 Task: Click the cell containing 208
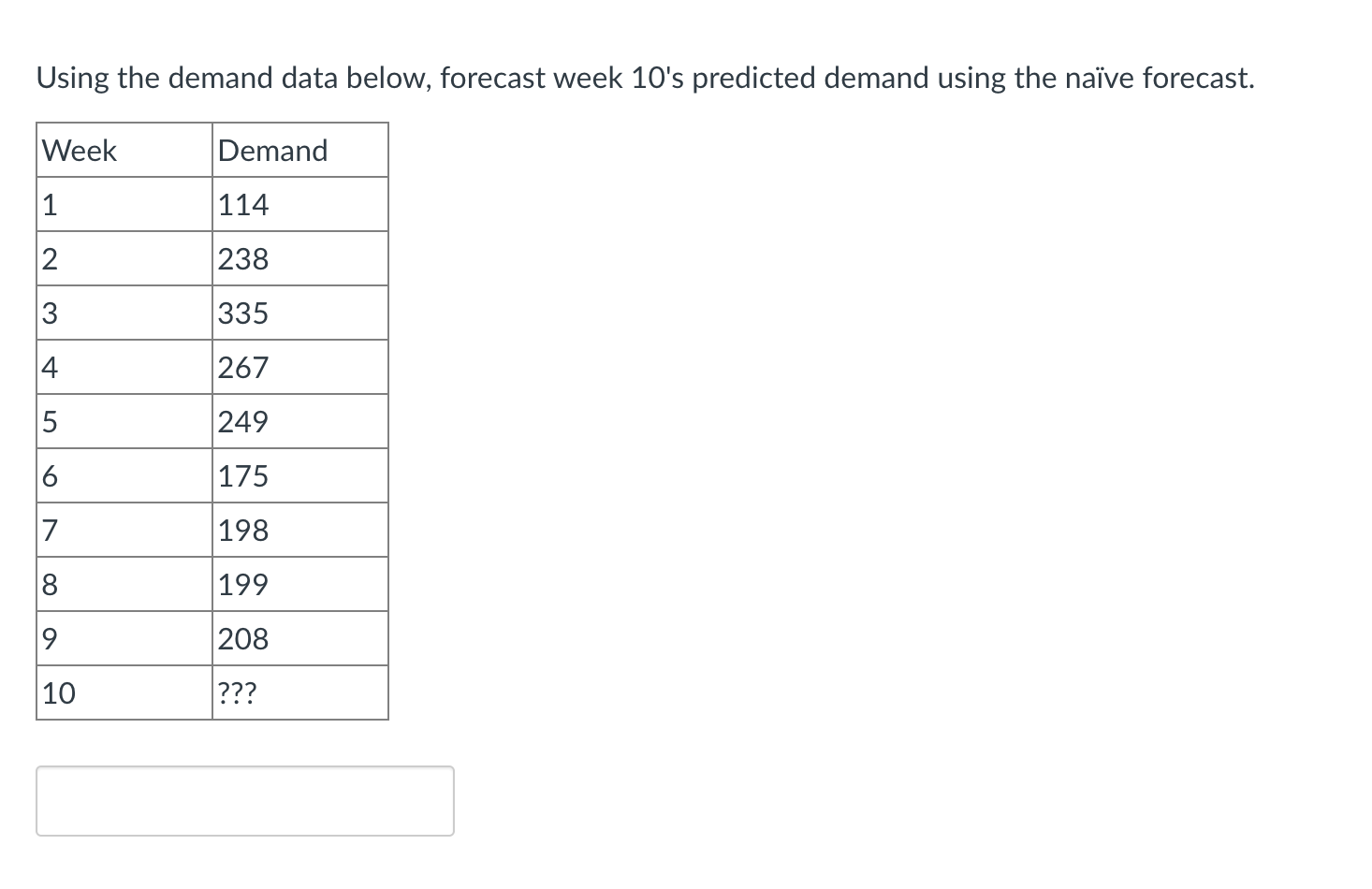pos(299,638)
